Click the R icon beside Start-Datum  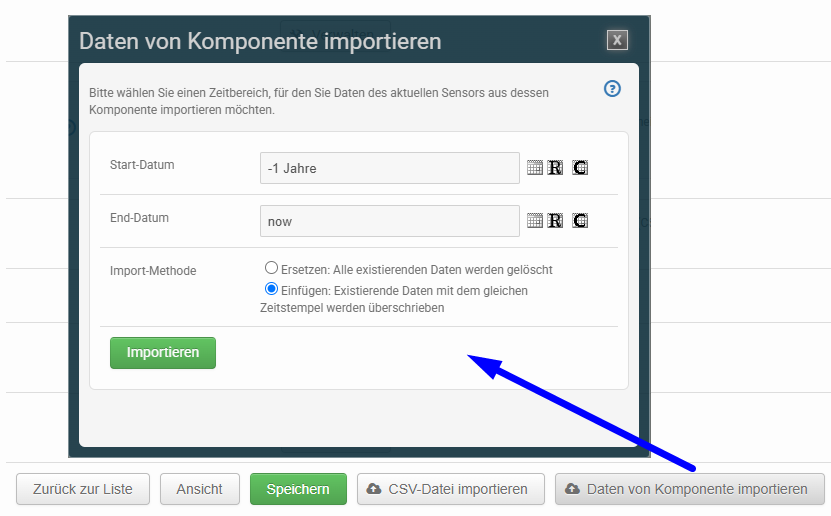tap(555, 168)
